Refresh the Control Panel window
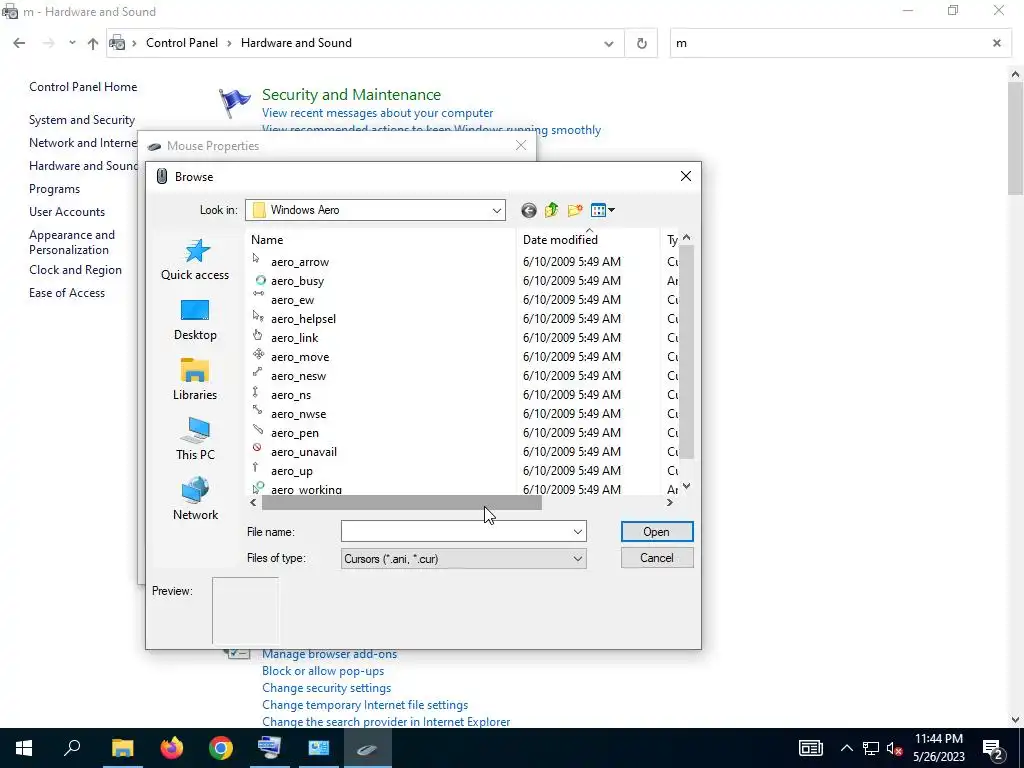 [641, 44]
